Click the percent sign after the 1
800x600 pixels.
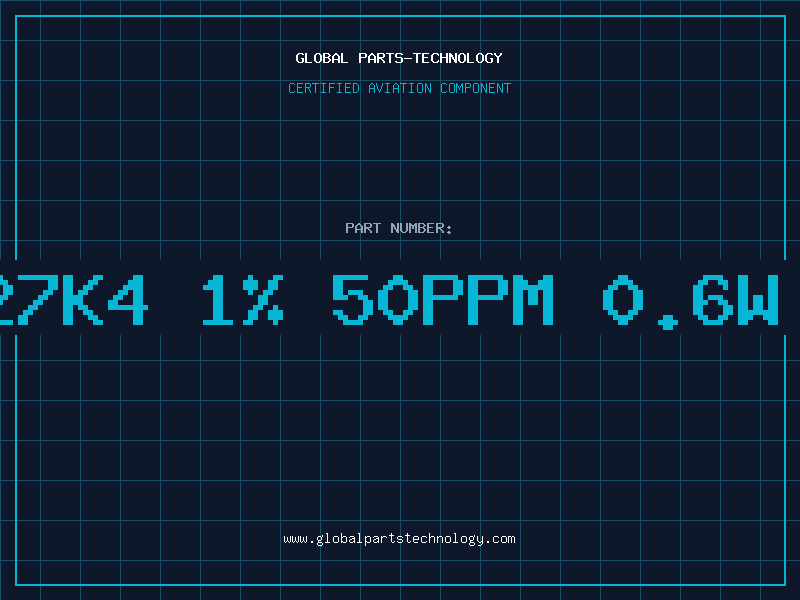click(x=263, y=300)
